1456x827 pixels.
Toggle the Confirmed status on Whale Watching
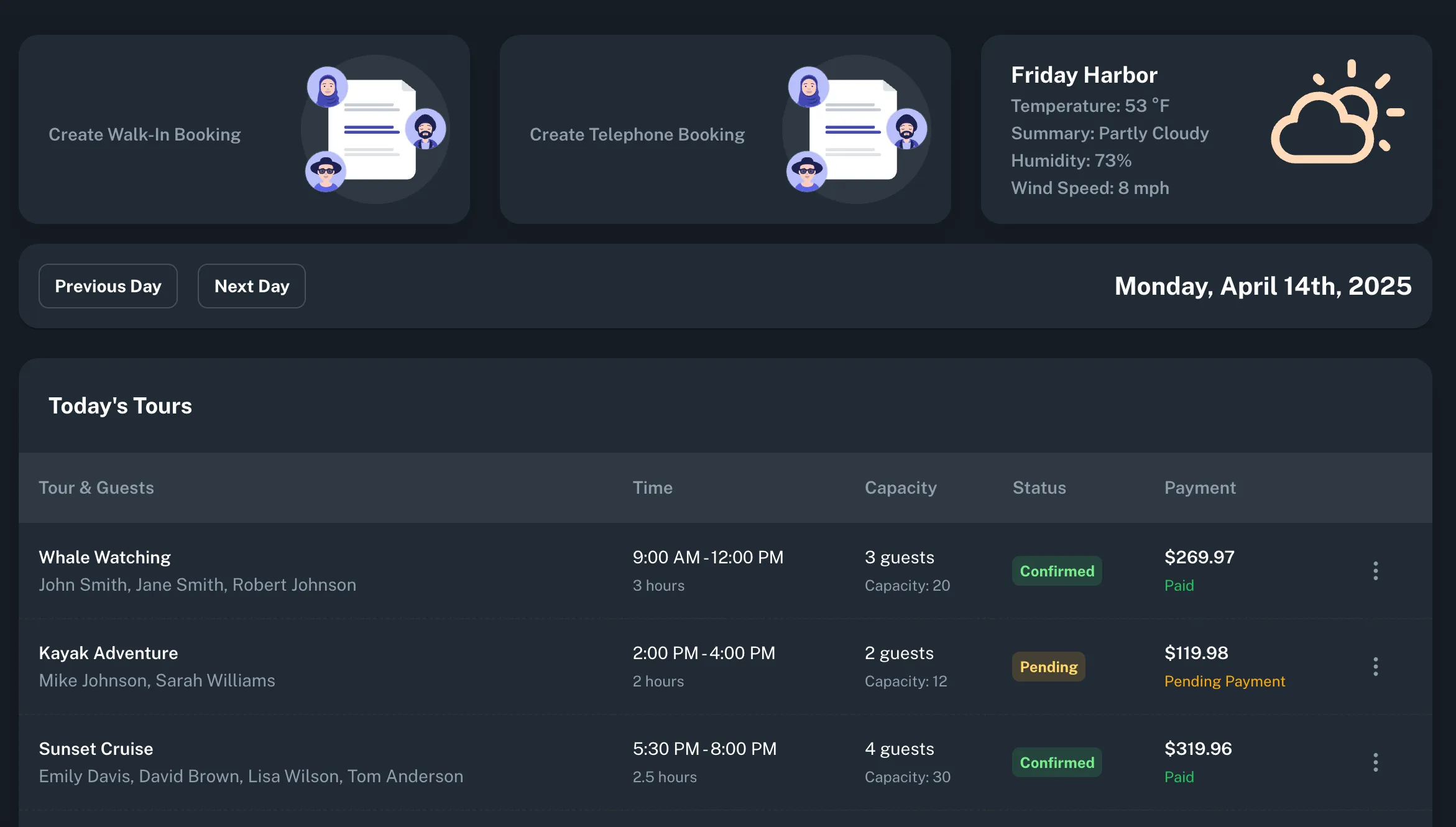(x=1056, y=571)
